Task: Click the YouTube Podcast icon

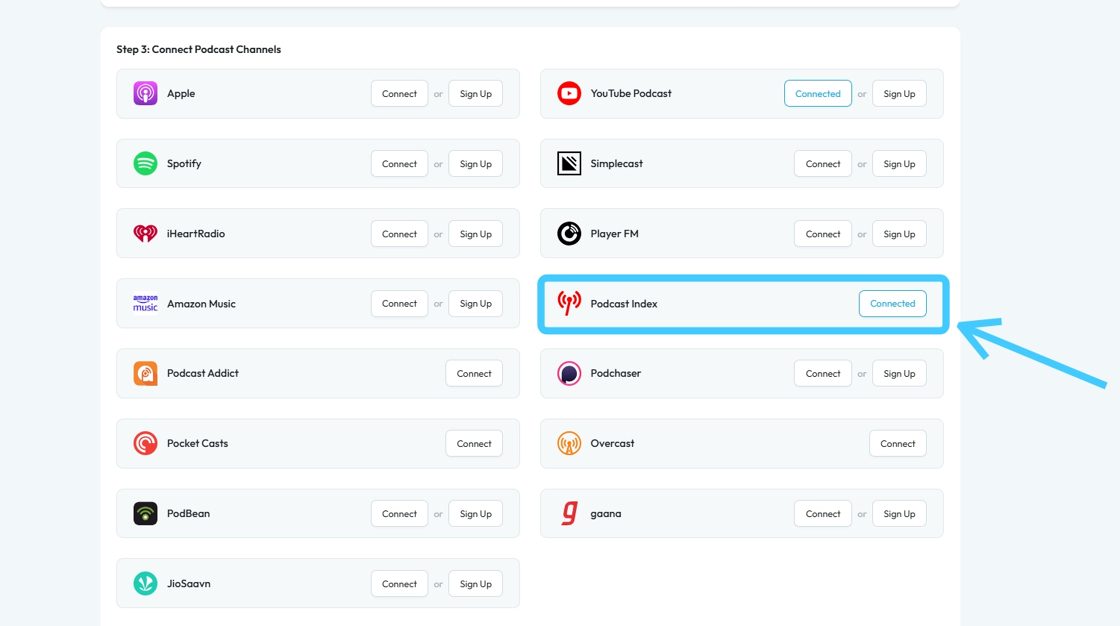Action: [x=569, y=94]
